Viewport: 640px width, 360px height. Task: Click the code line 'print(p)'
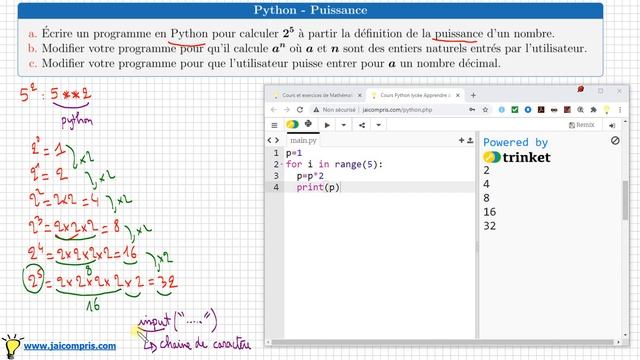(x=318, y=187)
